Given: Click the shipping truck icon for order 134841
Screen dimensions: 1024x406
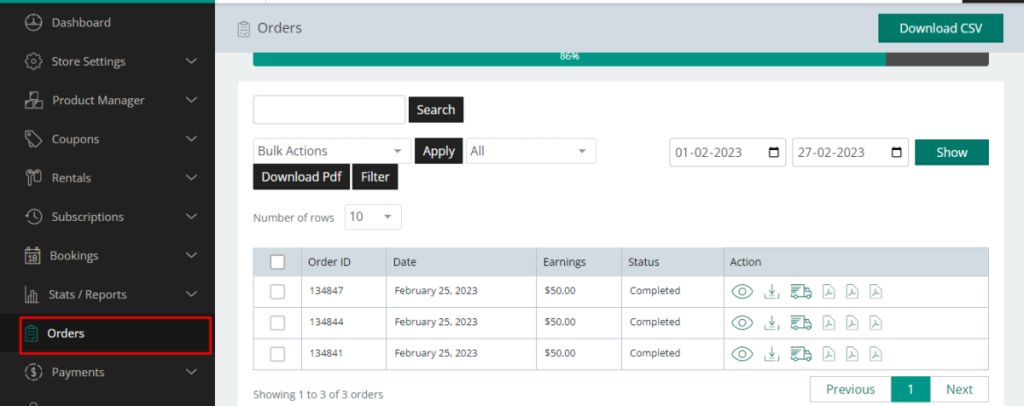Looking at the screenshot, I should [x=800, y=354].
